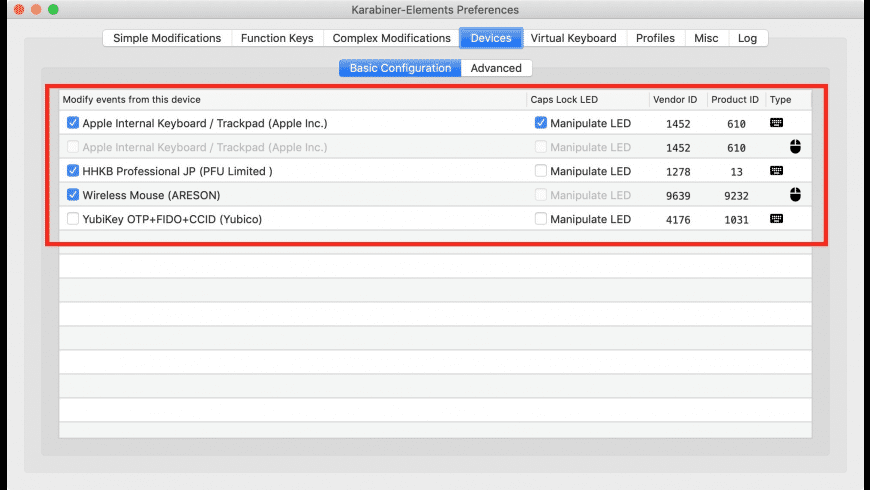Click mouse type icon in the greyed-out Apple Internal Keyboard row
This screenshot has width=870, height=490.
[x=795, y=147]
